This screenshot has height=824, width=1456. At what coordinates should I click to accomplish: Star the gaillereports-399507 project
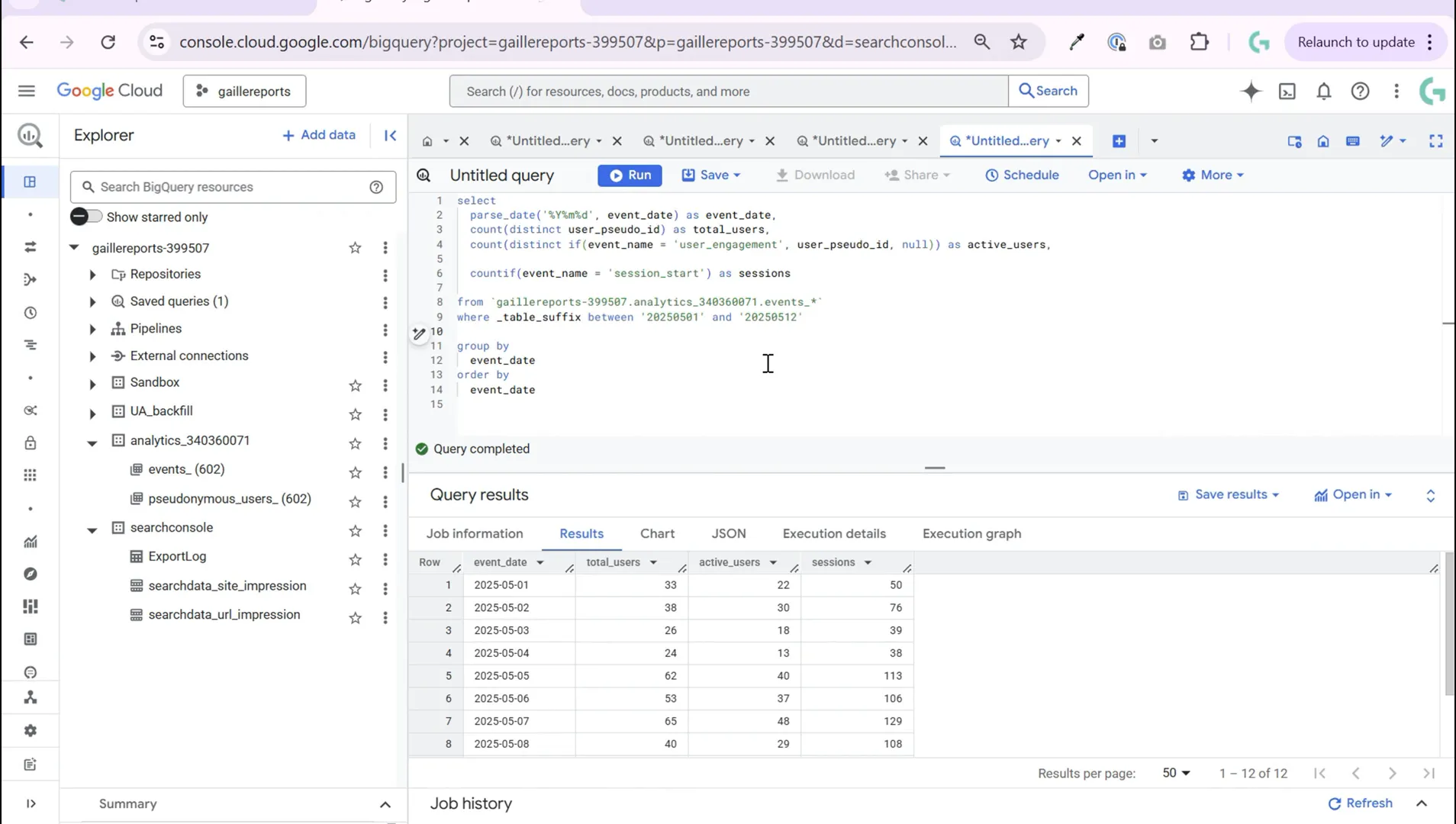click(355, 248)
